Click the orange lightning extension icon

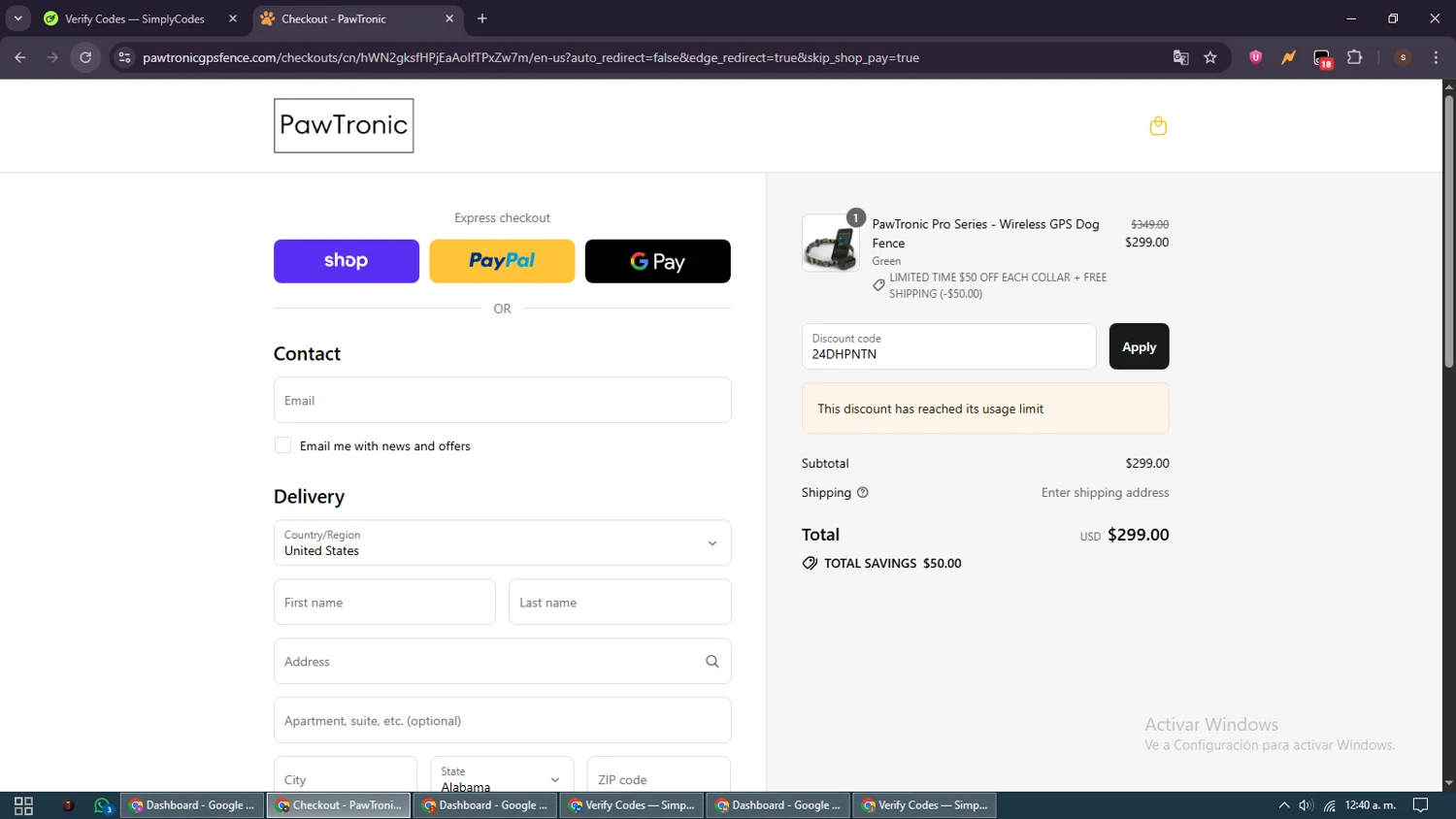point(1288,57)
